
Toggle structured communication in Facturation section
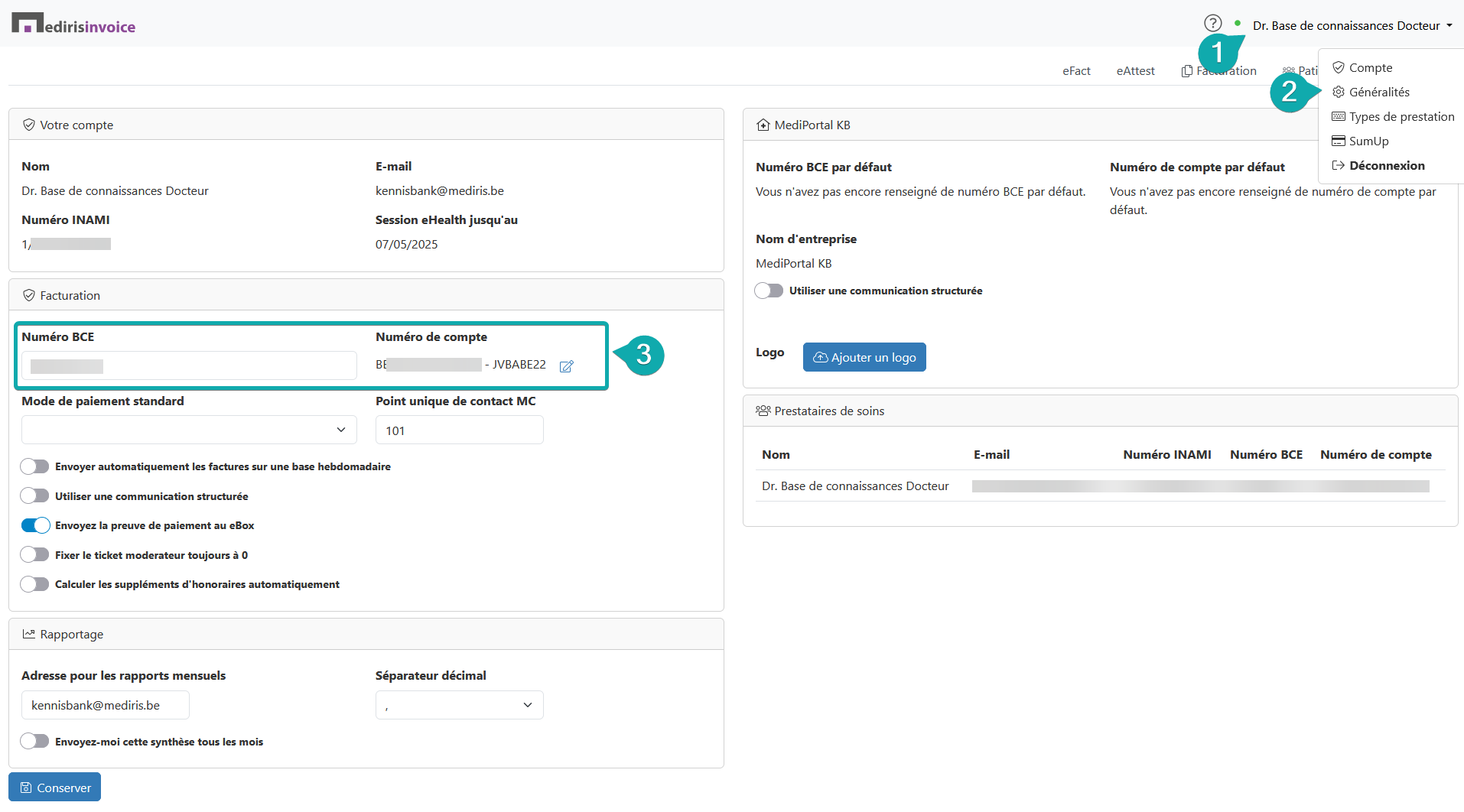click(34, 496)
